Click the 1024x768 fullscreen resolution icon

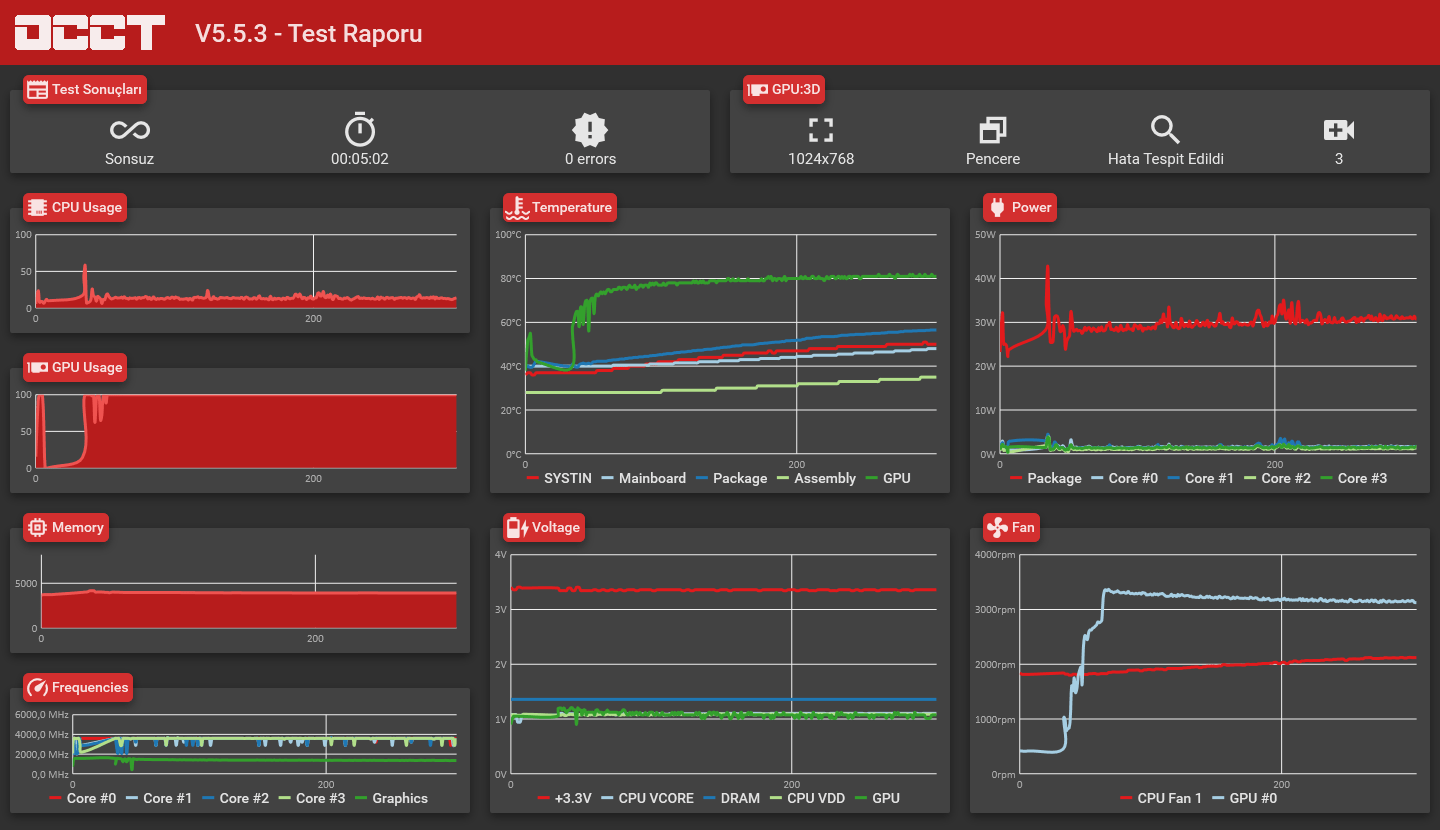[821, 129]
